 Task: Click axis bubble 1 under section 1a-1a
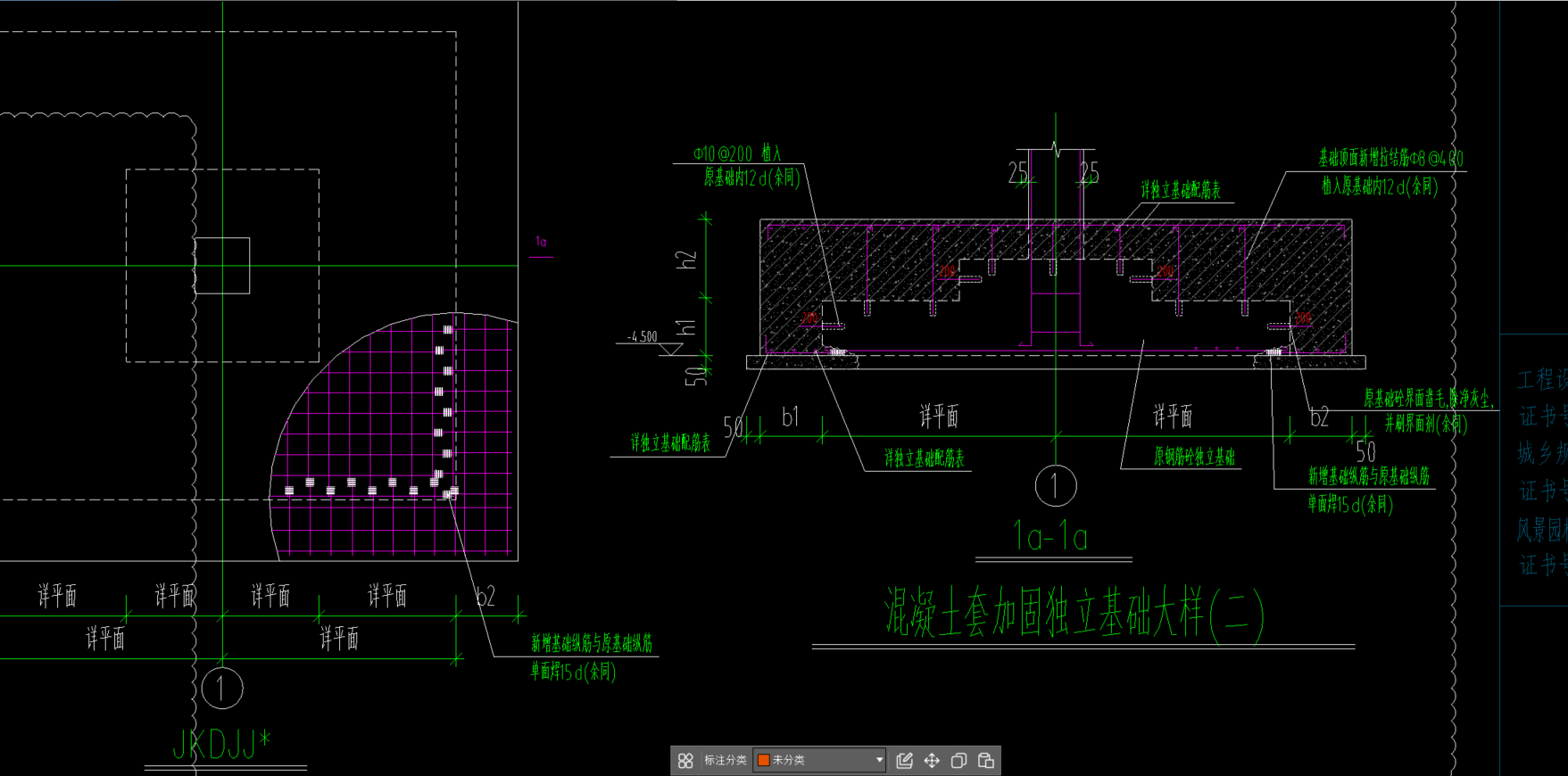(x=1056, y=486)
